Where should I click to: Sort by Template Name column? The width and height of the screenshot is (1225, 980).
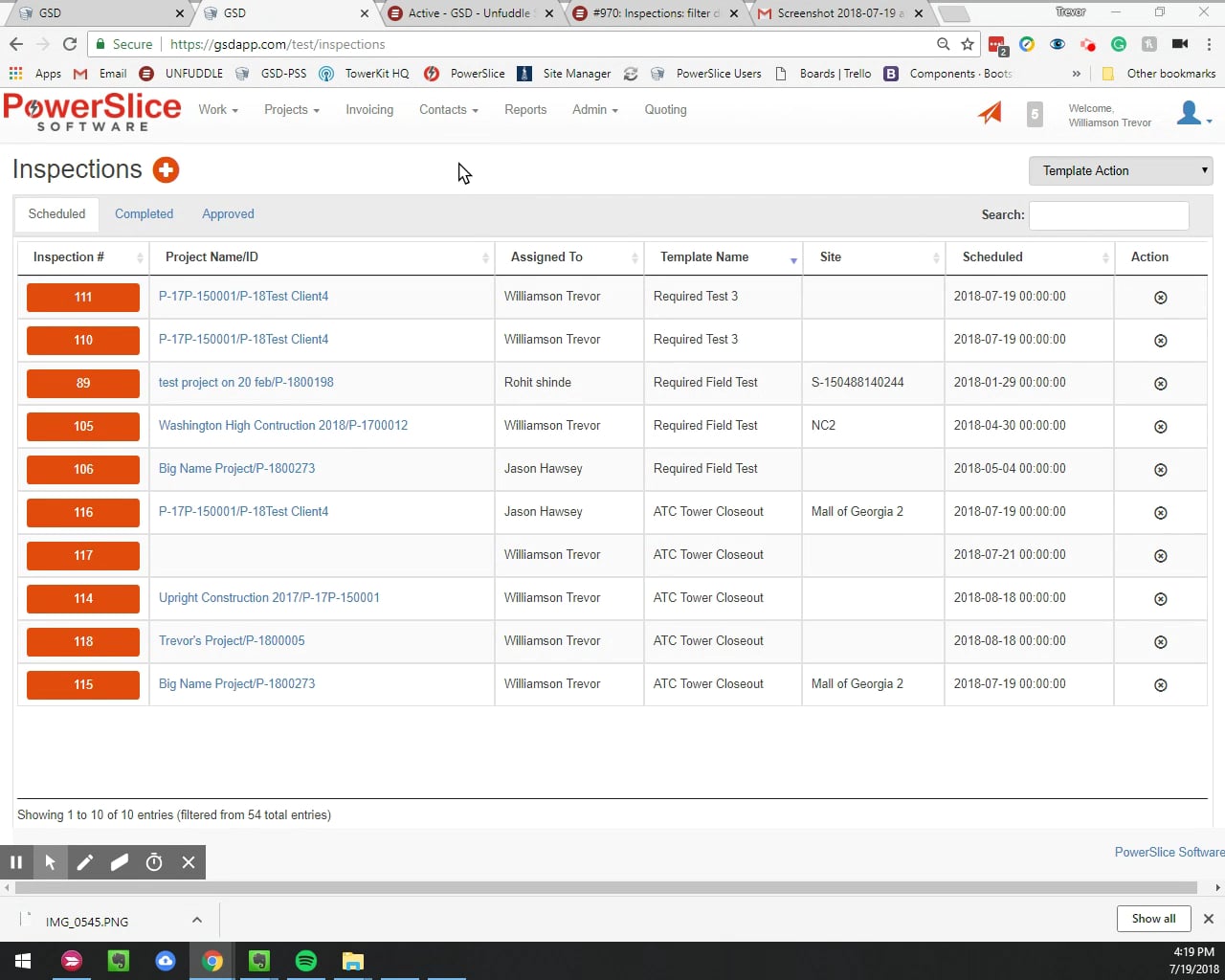[x=724, y=257]
